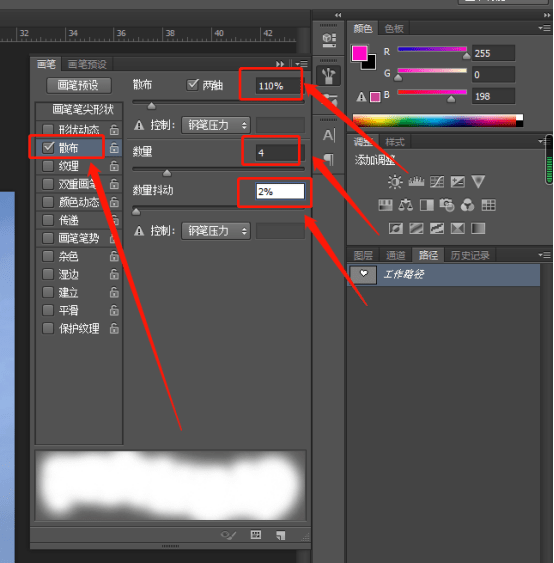Open the Color panel flyout menu
The width and height of the screenshot is (554, 563).
[544, 28]
